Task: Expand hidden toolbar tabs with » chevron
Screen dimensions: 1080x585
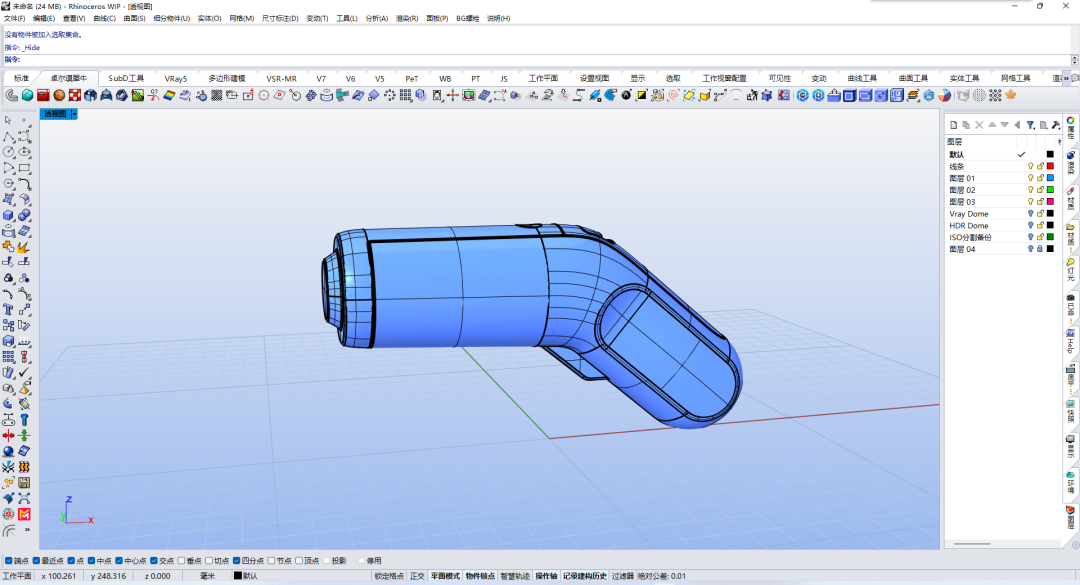Action: pos(1066,79)
